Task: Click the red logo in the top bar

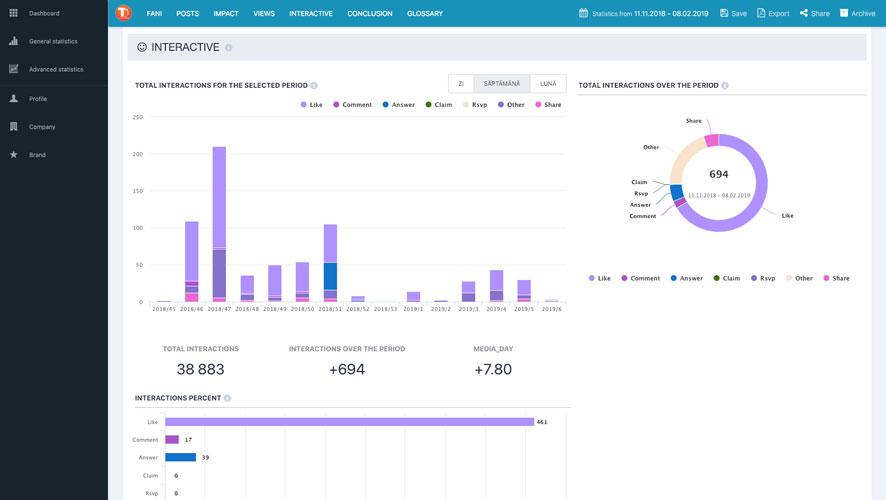Action: click(123, 13)
